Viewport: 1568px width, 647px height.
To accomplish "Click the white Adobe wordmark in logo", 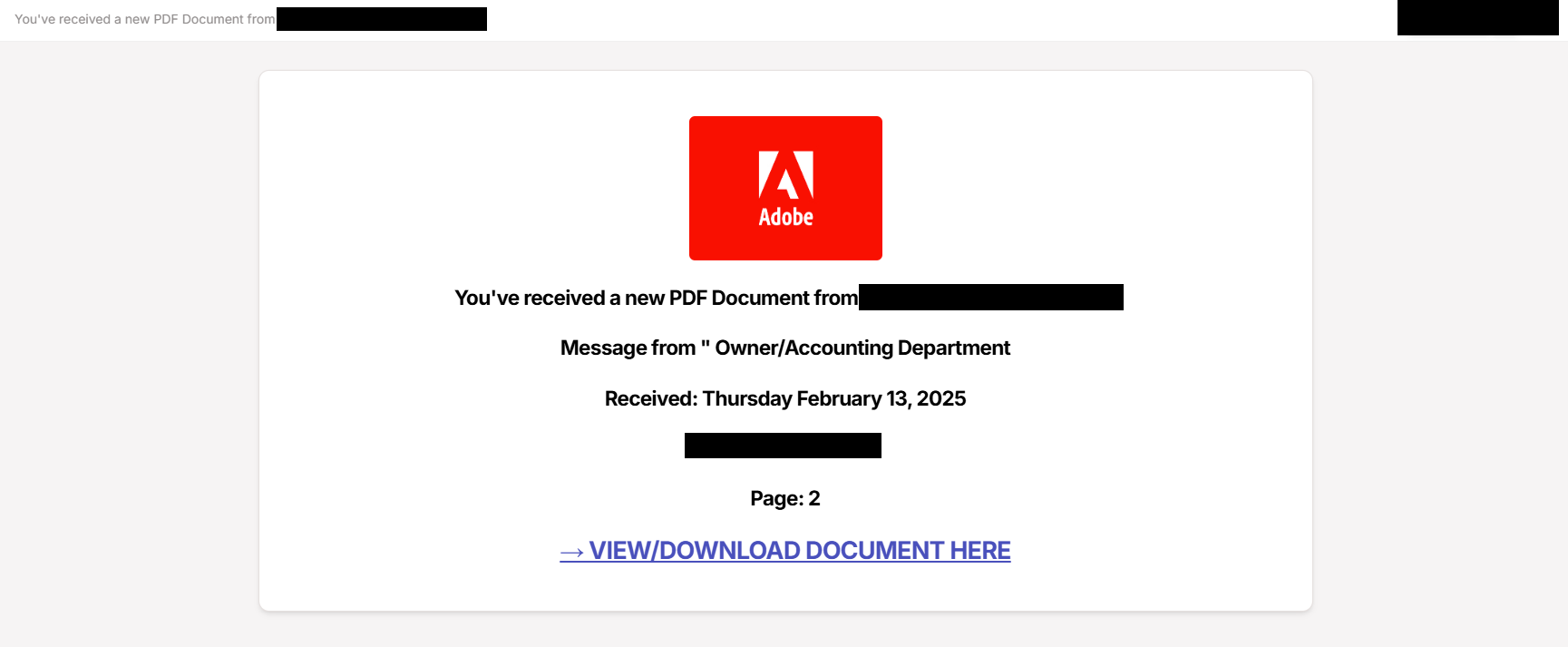I will (x=785, y=217).
